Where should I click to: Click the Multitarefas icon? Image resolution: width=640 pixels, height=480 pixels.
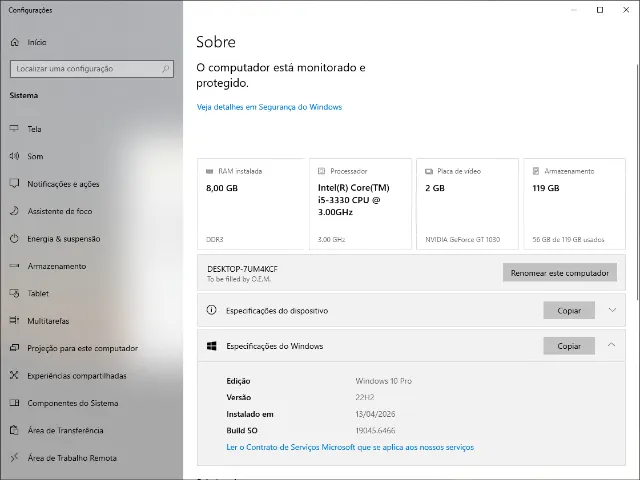point(14,320)
